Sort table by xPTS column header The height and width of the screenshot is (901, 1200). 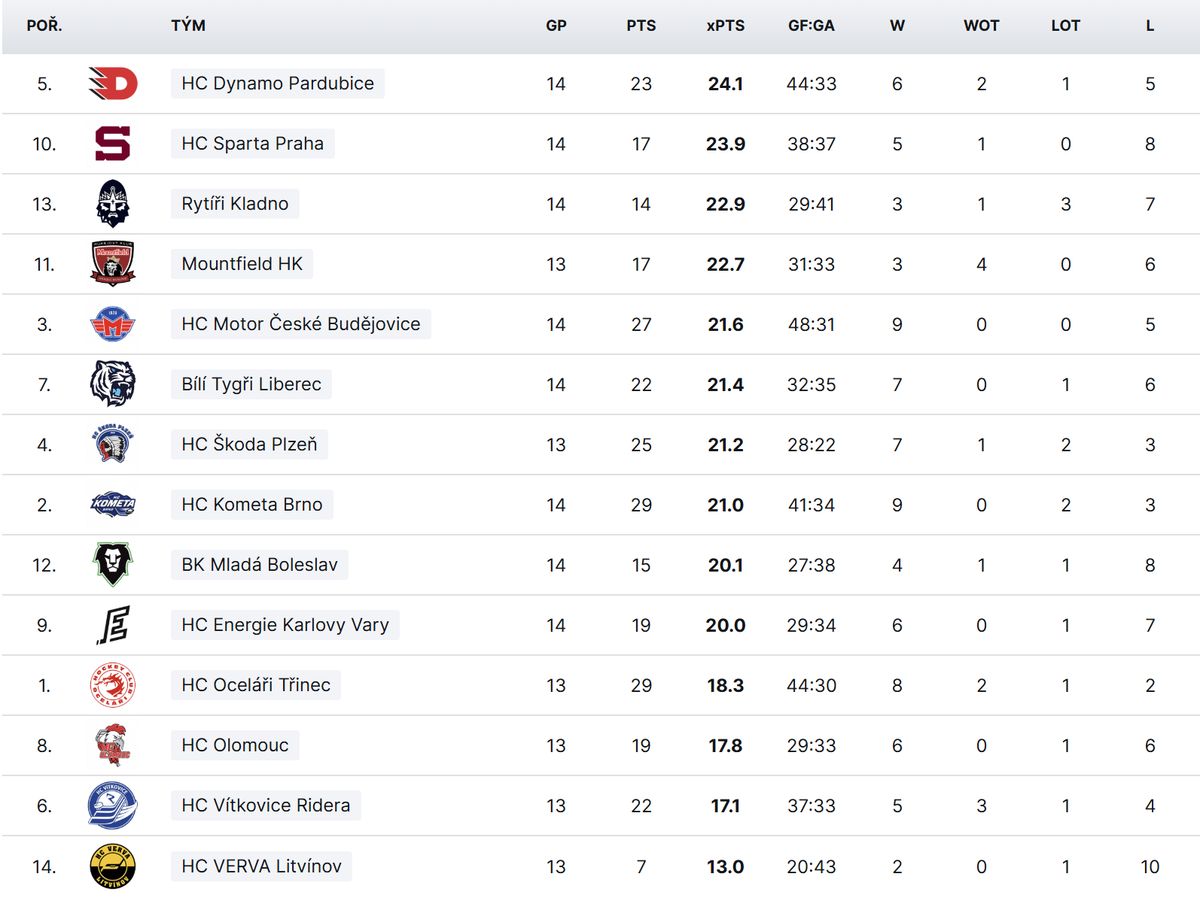coord(725,26)
